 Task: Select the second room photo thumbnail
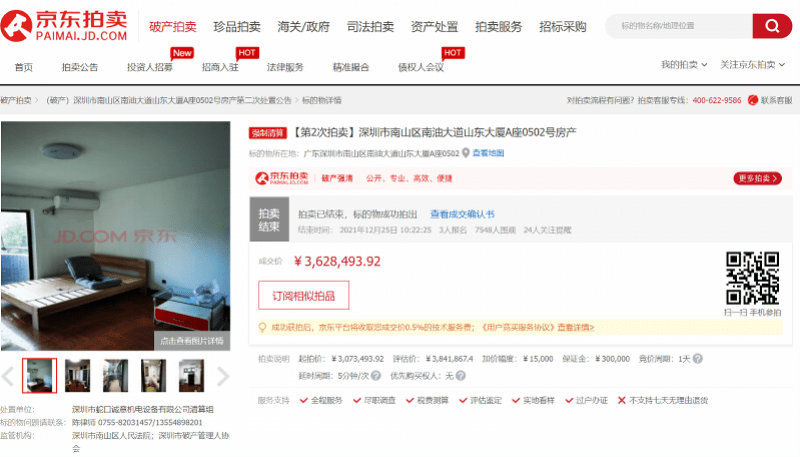[x=78, y=375]
